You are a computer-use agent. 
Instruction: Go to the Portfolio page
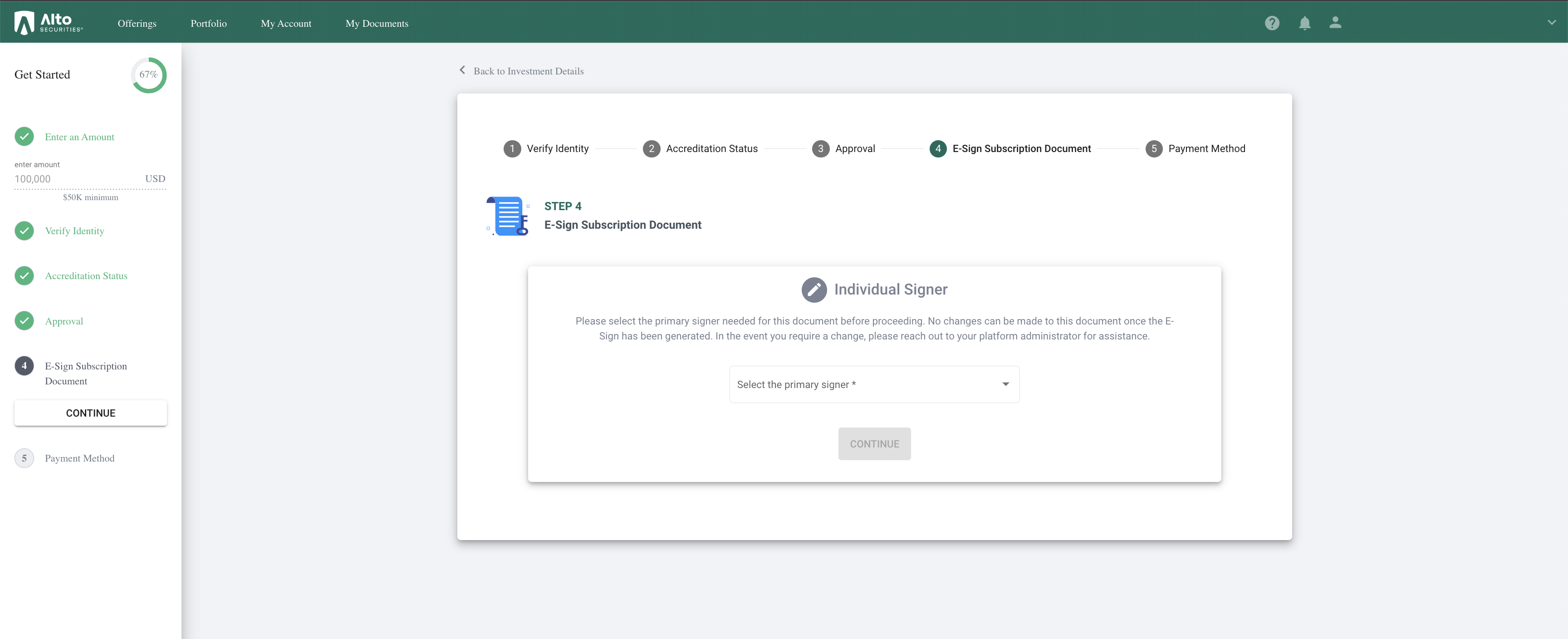(209, 23)
